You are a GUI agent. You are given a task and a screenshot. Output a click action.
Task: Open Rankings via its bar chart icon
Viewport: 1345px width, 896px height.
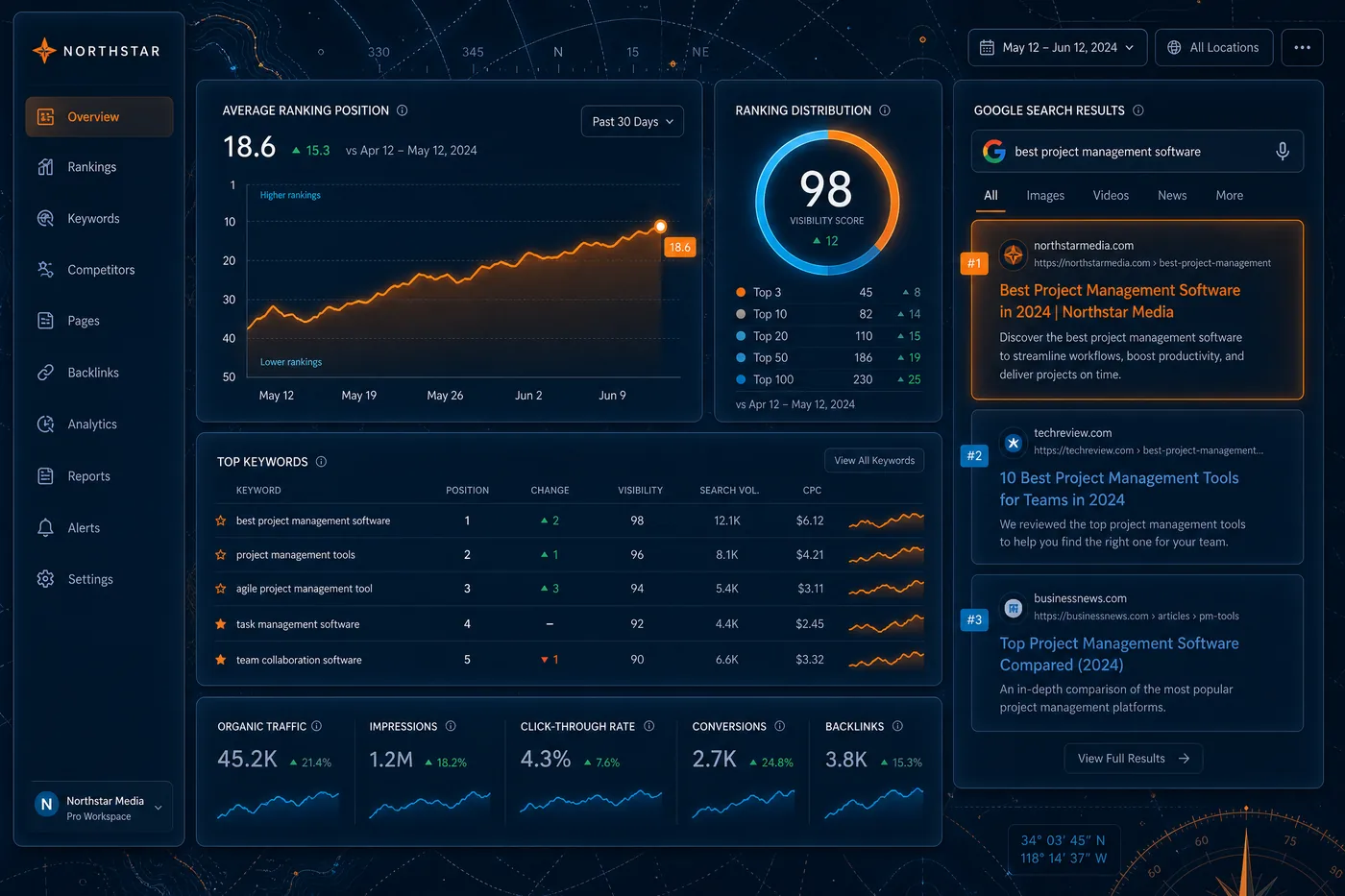[45, 167]
